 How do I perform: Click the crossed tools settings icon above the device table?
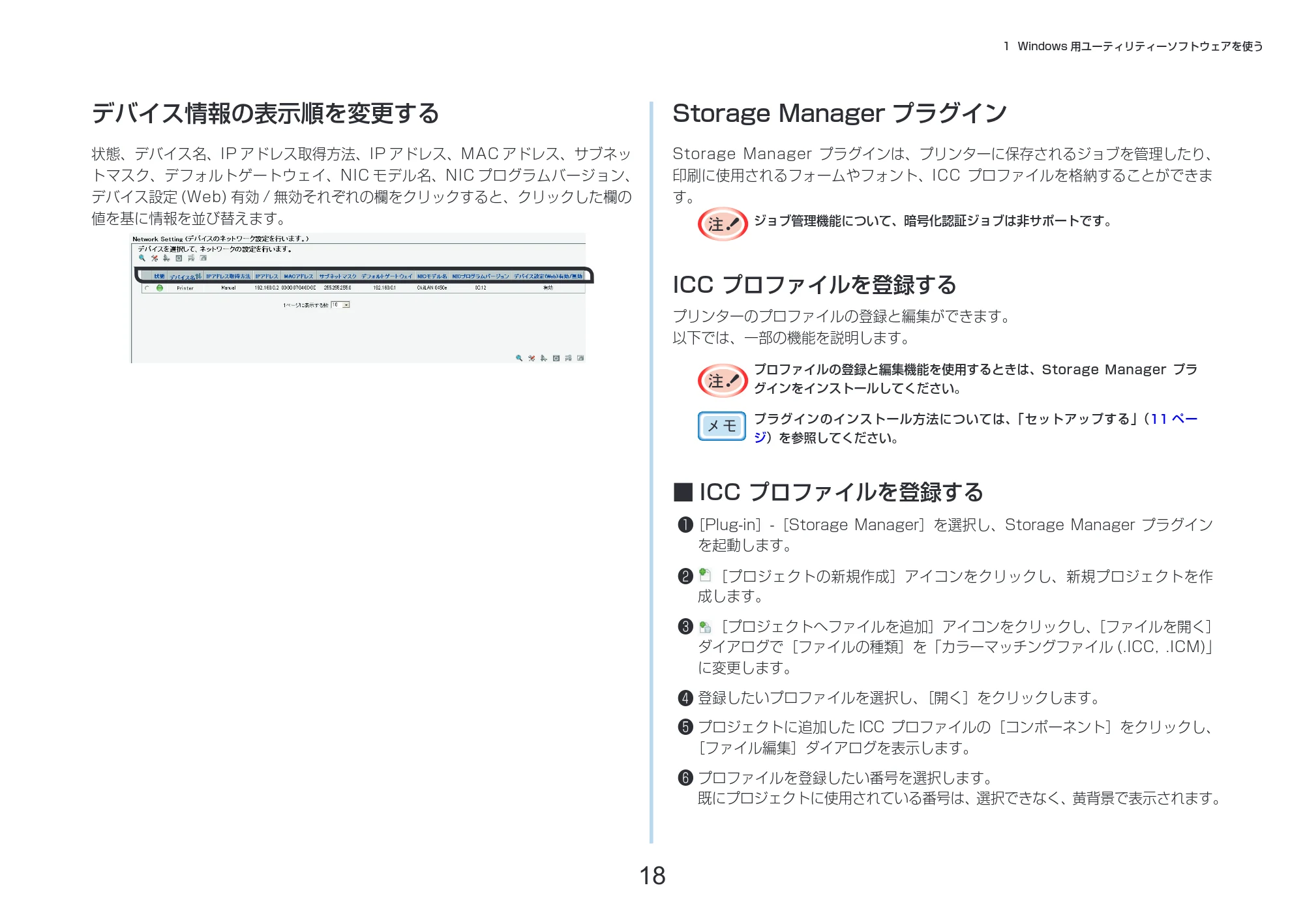click(155, 258)
